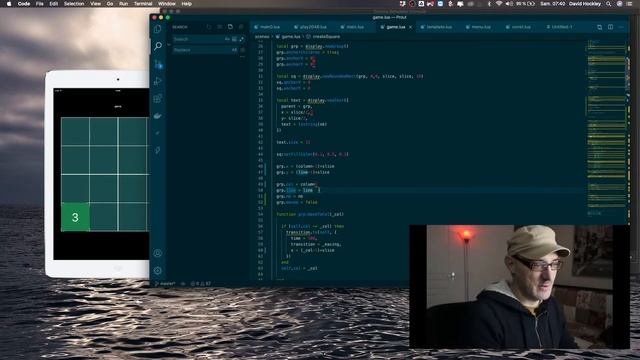
Task: Toggle Preserve Case in Replace field
Action: coord(234,50)
